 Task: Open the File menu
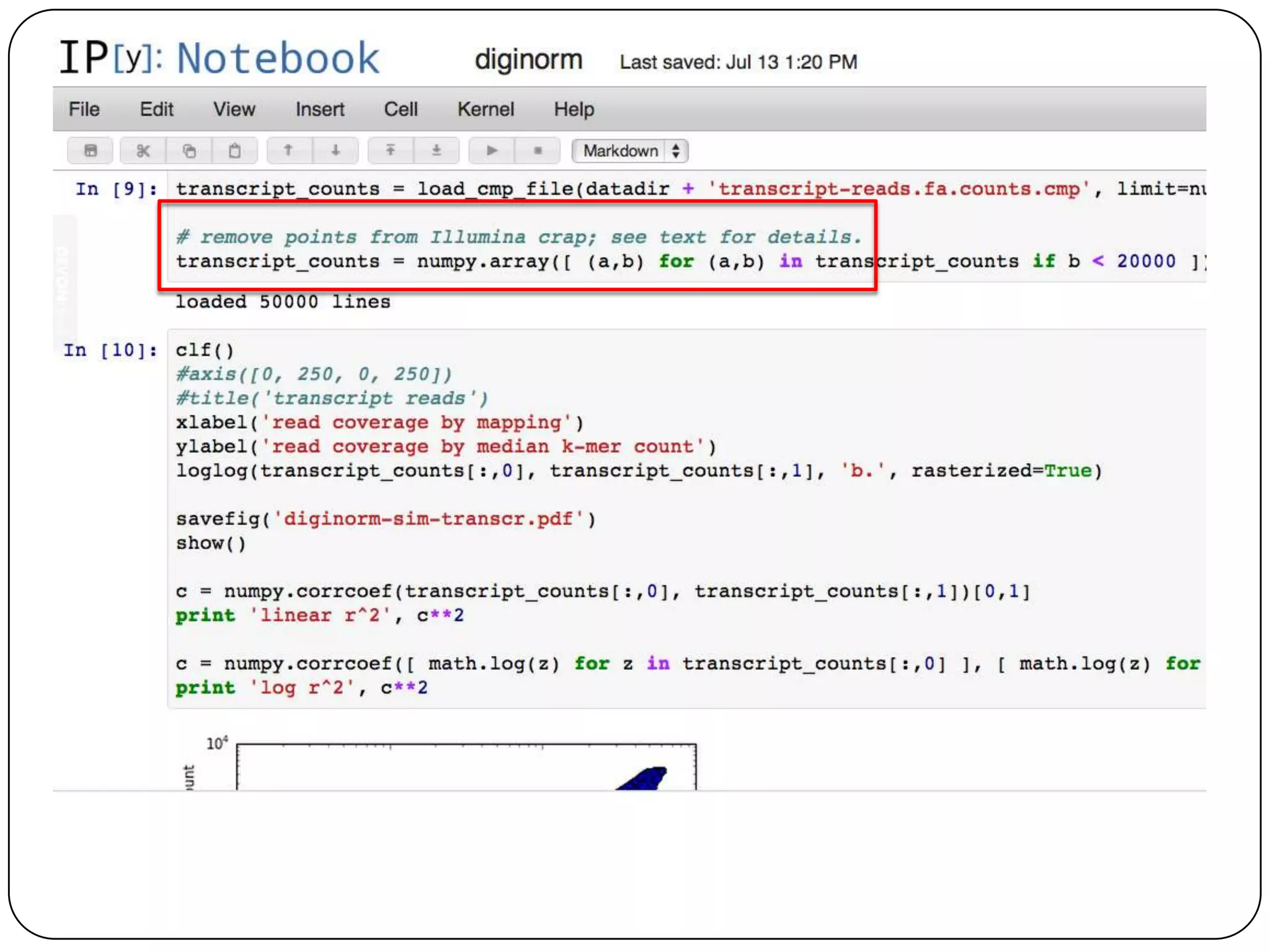[84, 109]
